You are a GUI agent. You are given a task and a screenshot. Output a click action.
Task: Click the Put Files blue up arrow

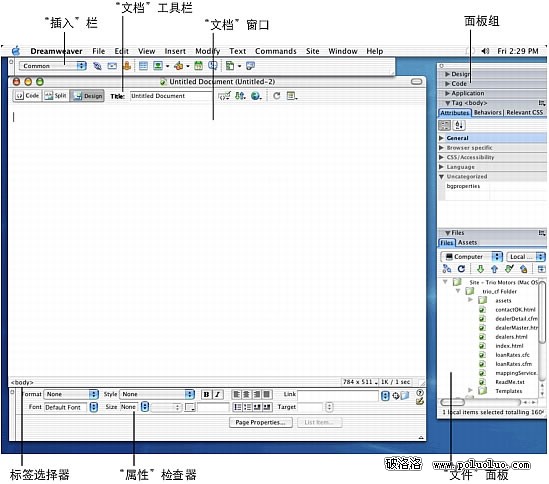click(x=494, y=269)
